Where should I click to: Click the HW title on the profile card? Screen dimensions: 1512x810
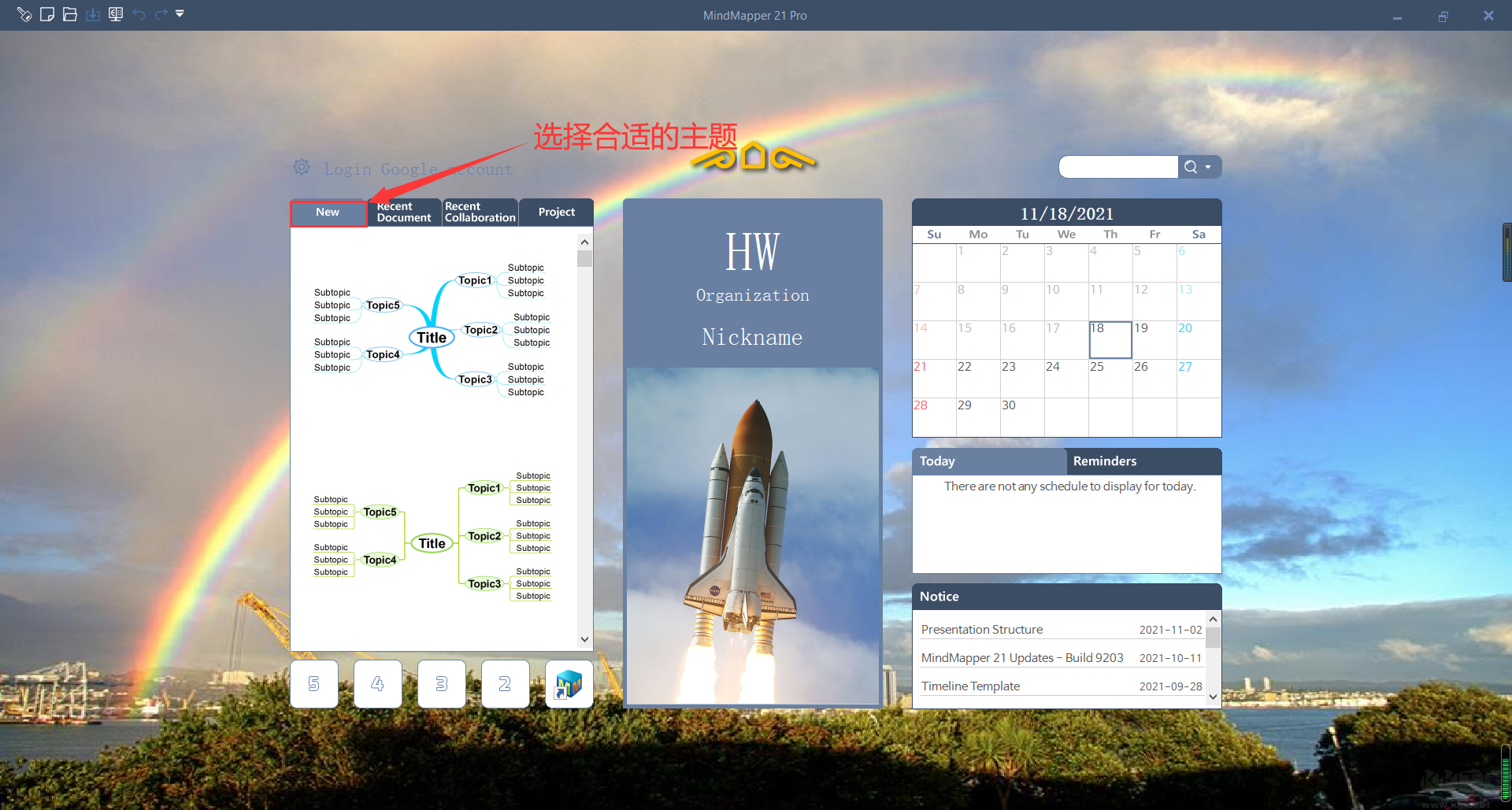753,252
